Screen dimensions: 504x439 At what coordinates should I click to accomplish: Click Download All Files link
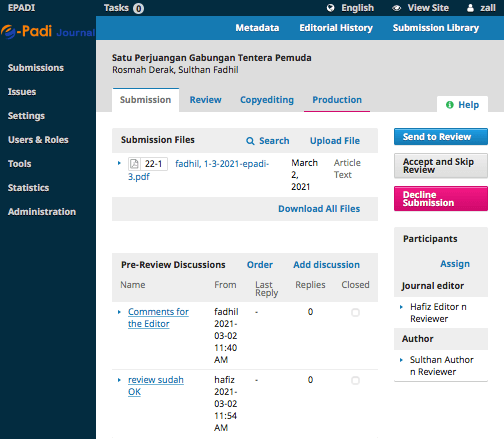pyautogui.click(x=319, y=209)
